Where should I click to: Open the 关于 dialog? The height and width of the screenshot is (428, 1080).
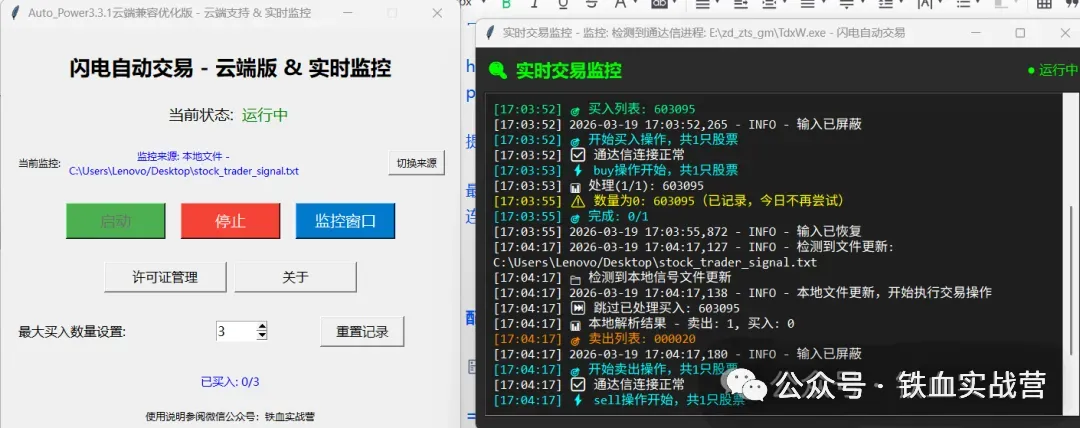(295, 278)
